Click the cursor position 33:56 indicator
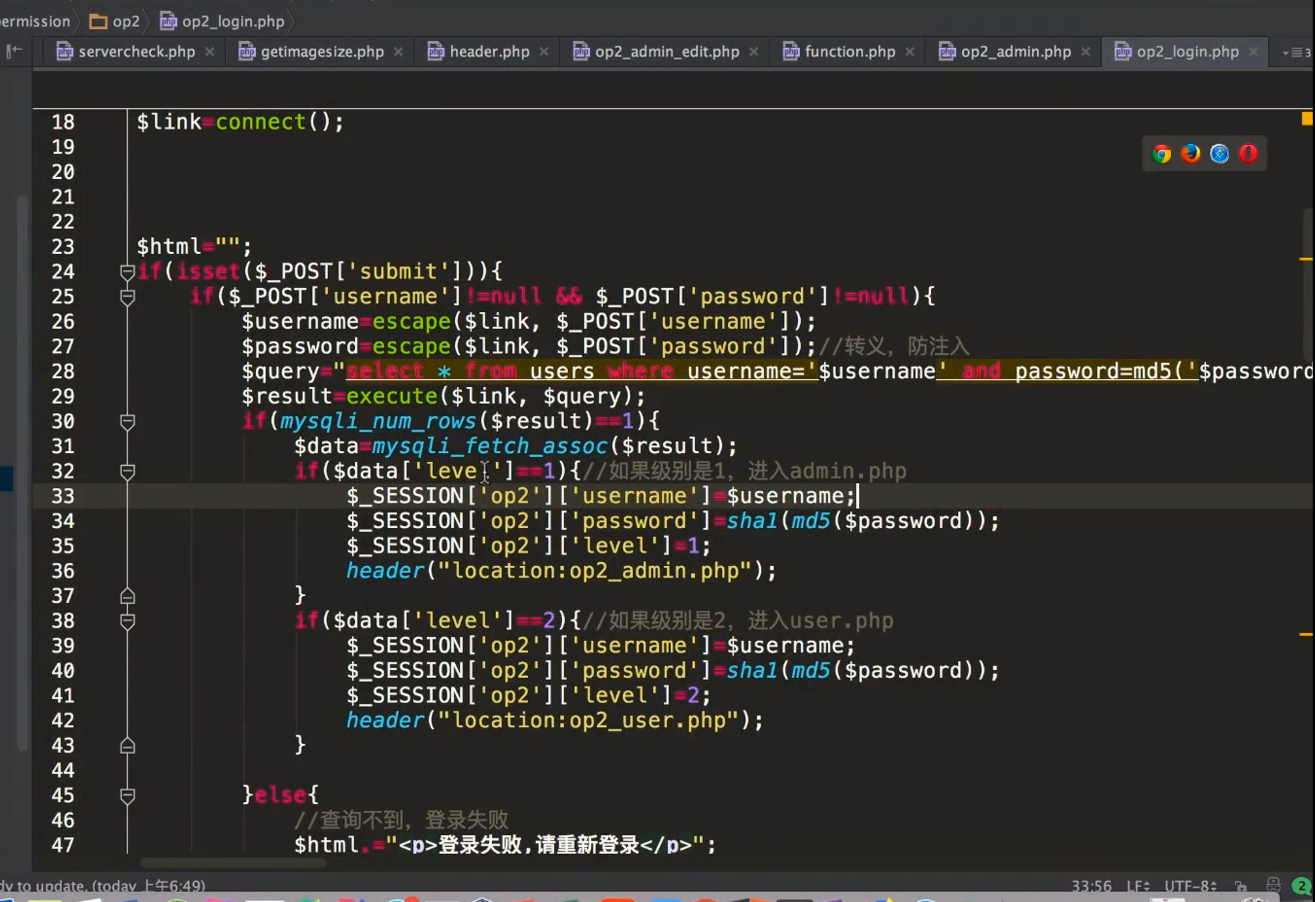 (x=1092, y=886)
